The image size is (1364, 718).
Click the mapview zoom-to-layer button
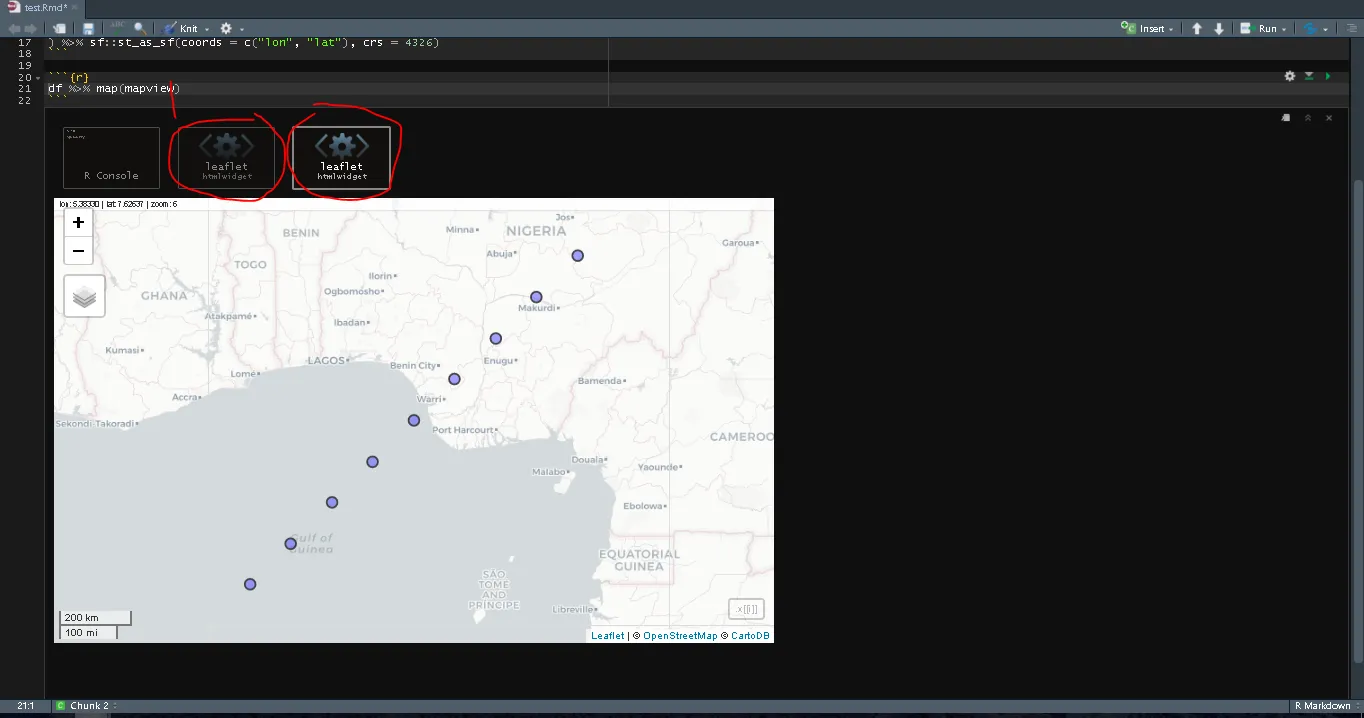[746, 608]
